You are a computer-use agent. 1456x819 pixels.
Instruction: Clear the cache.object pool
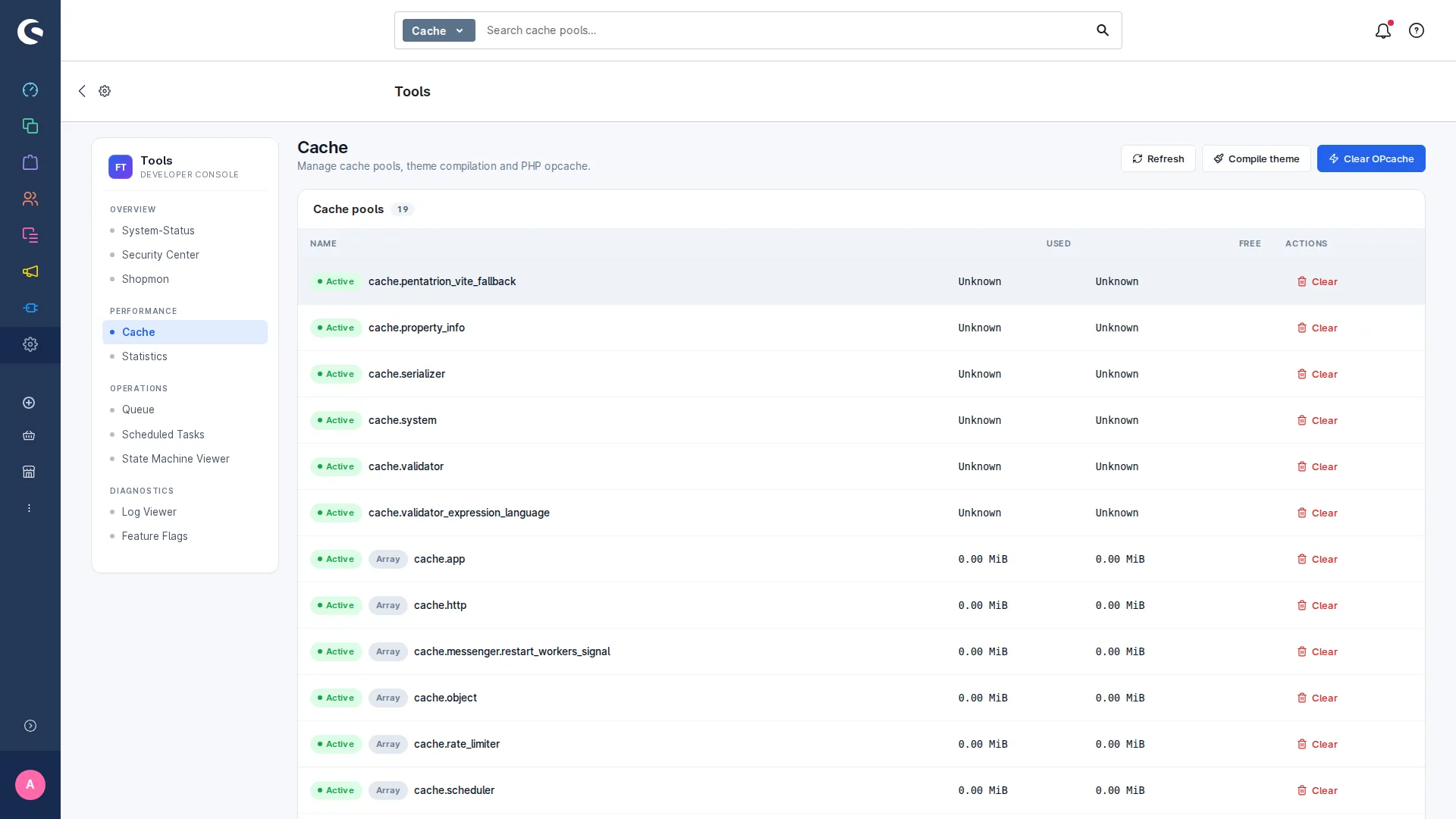1317,698
